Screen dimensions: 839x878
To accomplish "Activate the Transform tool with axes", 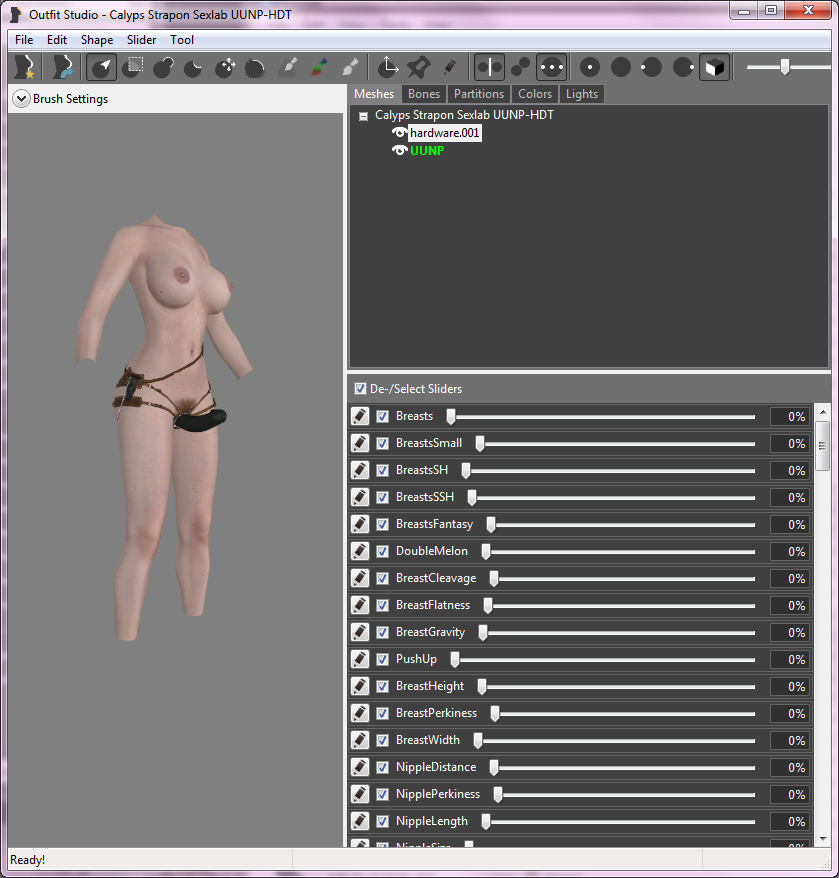I will tap(387, 67).
